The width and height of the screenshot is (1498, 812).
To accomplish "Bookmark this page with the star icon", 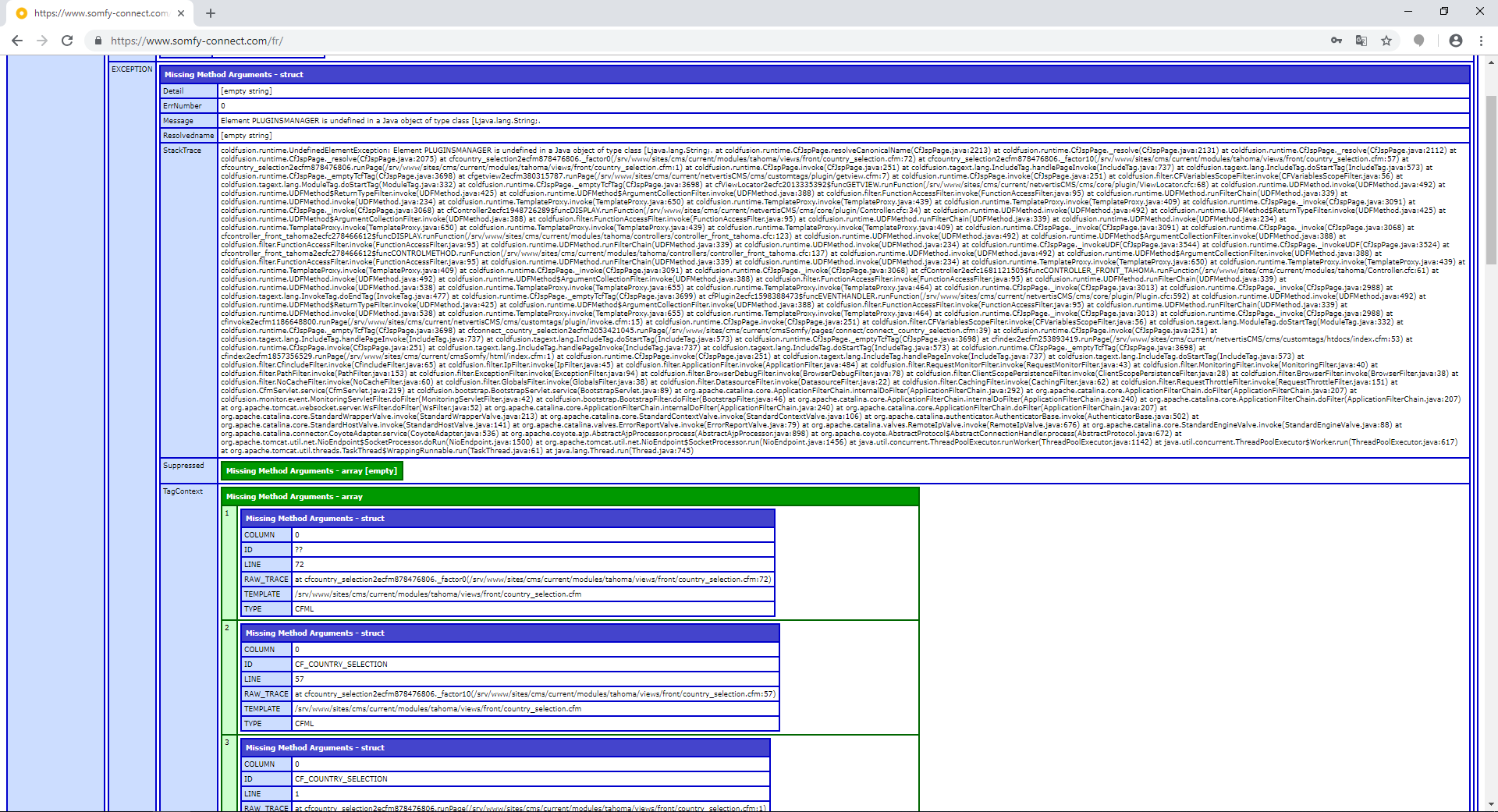I will point(1386,41).
